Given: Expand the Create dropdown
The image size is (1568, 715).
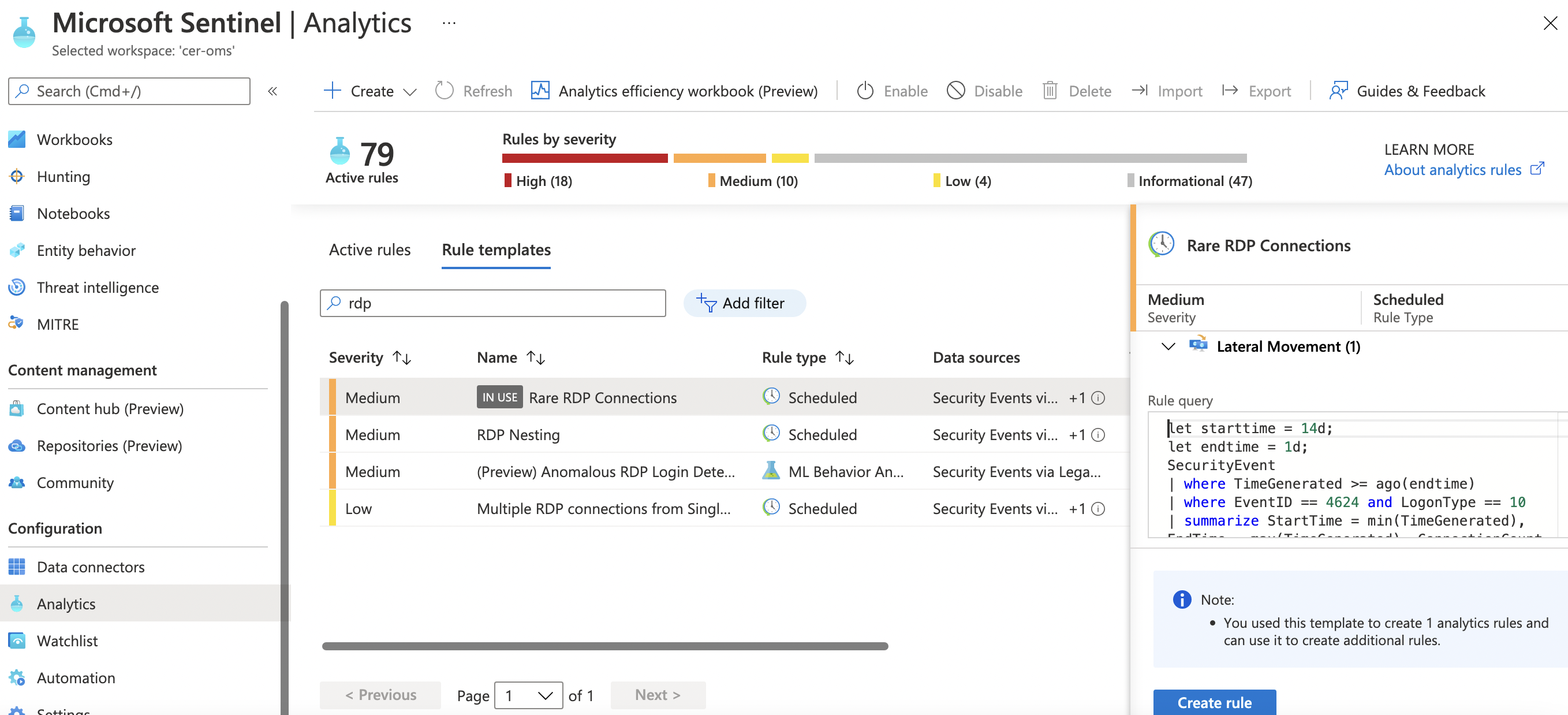Looking at the screenshot, I should (410, 92).
